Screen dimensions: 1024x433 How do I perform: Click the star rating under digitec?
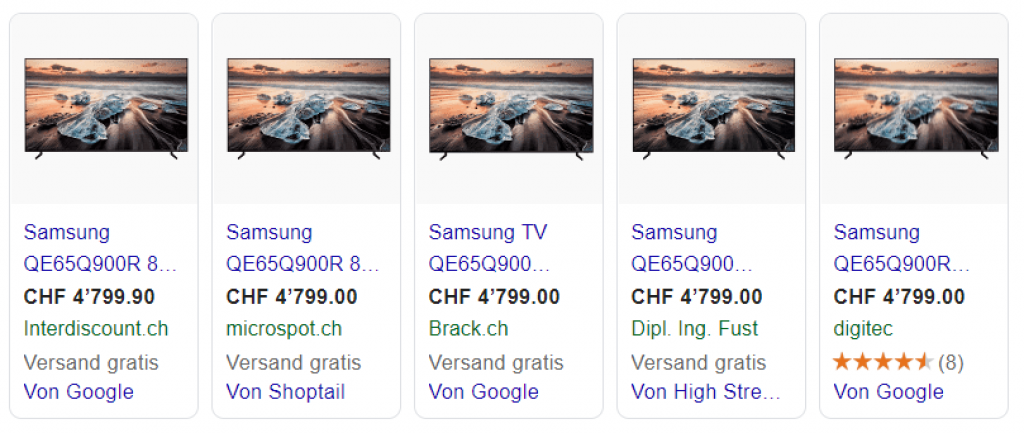click(x=882, y=361)
